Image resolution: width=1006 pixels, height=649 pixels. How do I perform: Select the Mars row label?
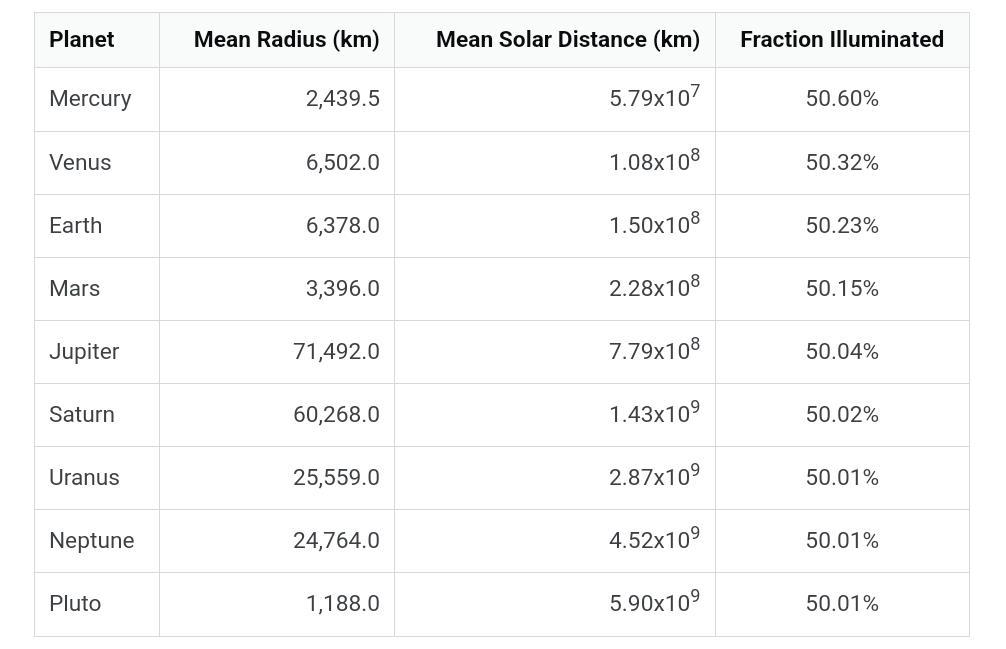click(75, 289)
